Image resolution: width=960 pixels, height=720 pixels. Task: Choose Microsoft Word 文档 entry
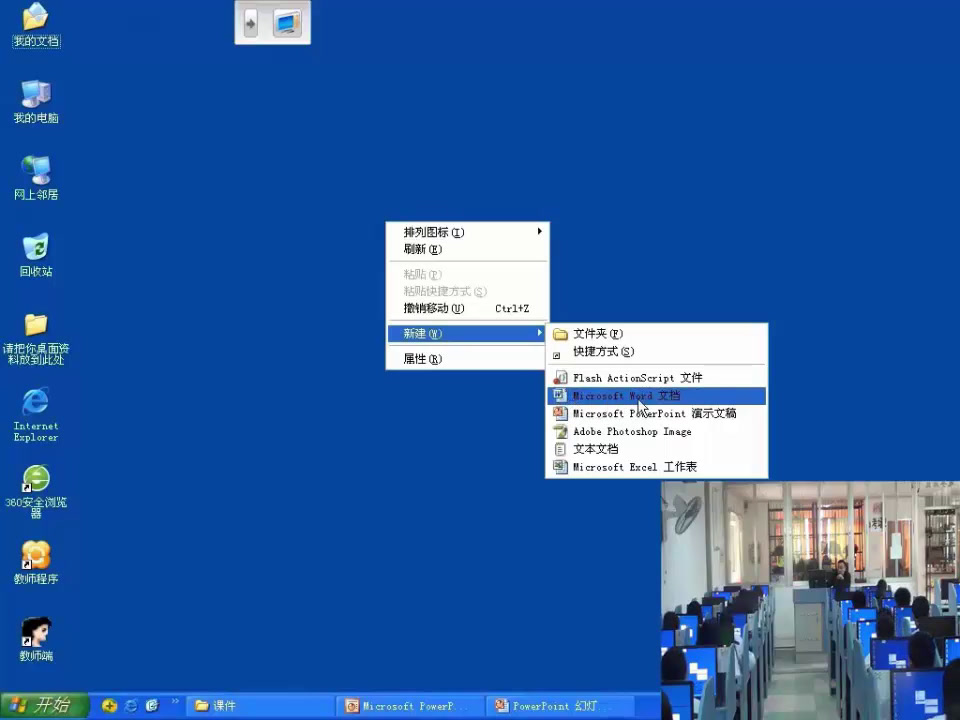point(656,396)
